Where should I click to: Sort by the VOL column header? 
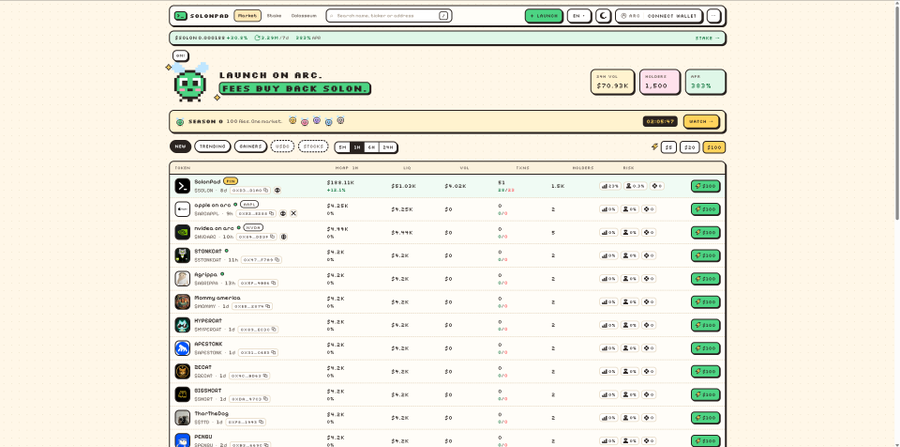click(464, 168)
